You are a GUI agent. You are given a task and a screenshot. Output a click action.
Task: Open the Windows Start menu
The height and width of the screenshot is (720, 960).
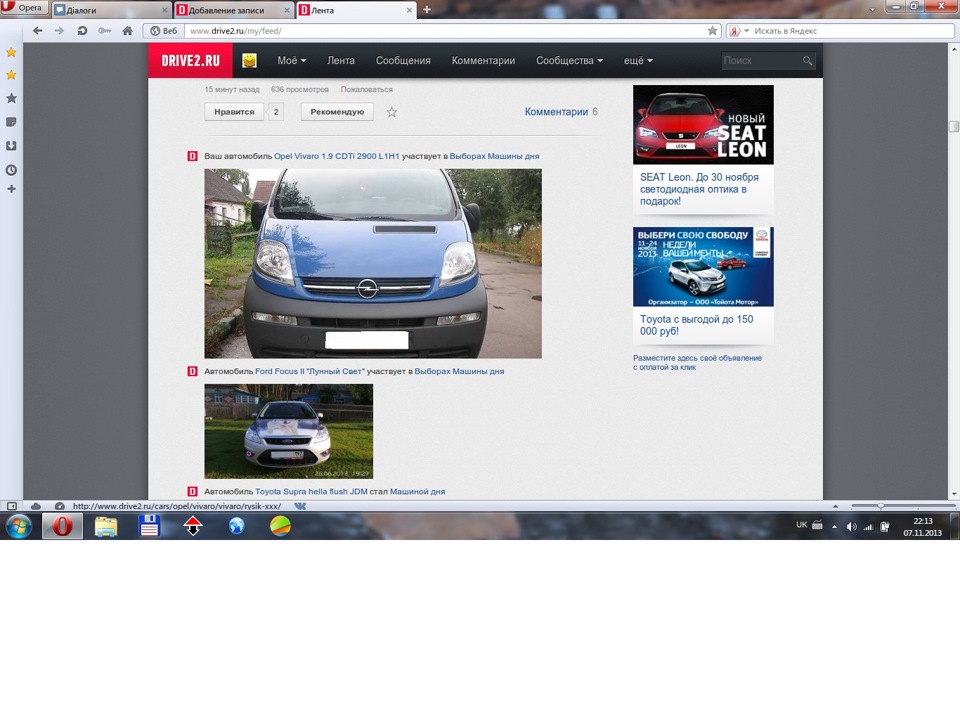[18, 527]
